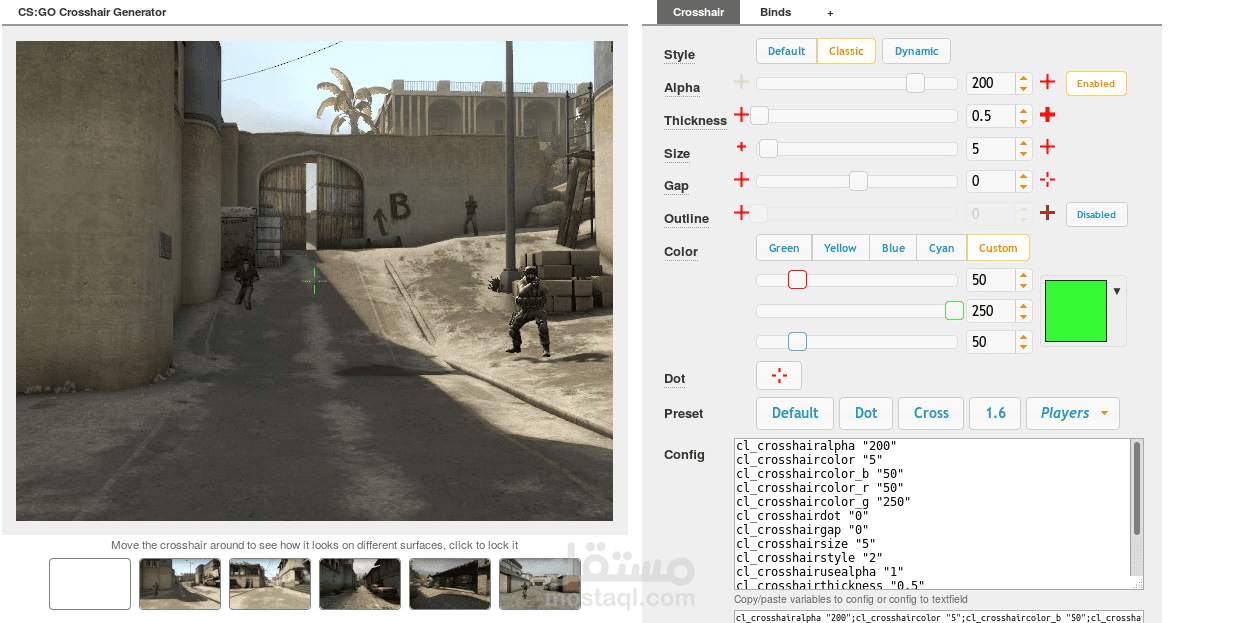1242x623 pixels.
Task: Choose Yellow crosshair color
Action: pos(840,248)
